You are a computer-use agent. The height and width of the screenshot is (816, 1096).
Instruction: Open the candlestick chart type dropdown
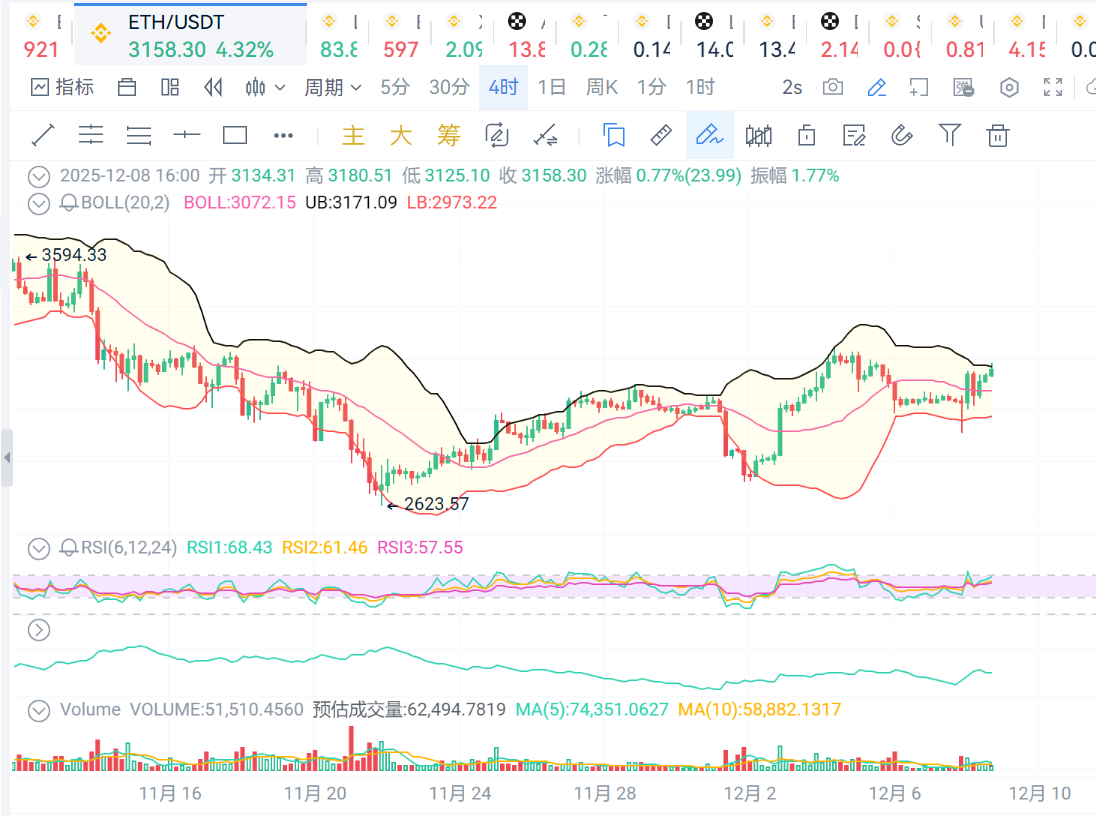[x=265, y=88]
